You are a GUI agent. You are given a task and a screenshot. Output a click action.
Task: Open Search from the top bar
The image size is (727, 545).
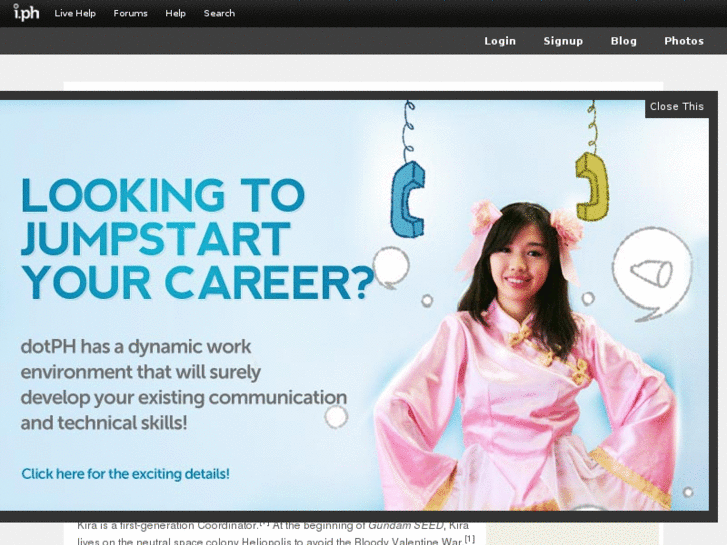pos(219,13)
